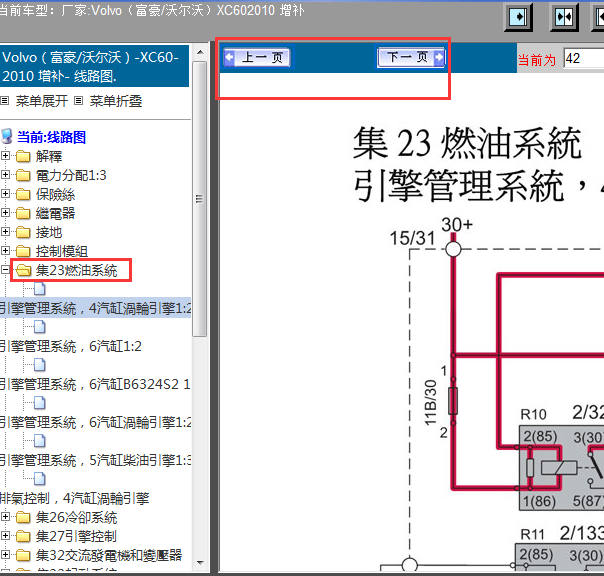Select the 控制模組 folder icon
The height and width of the screenshot is (576, 604).
tap(23, 251)
